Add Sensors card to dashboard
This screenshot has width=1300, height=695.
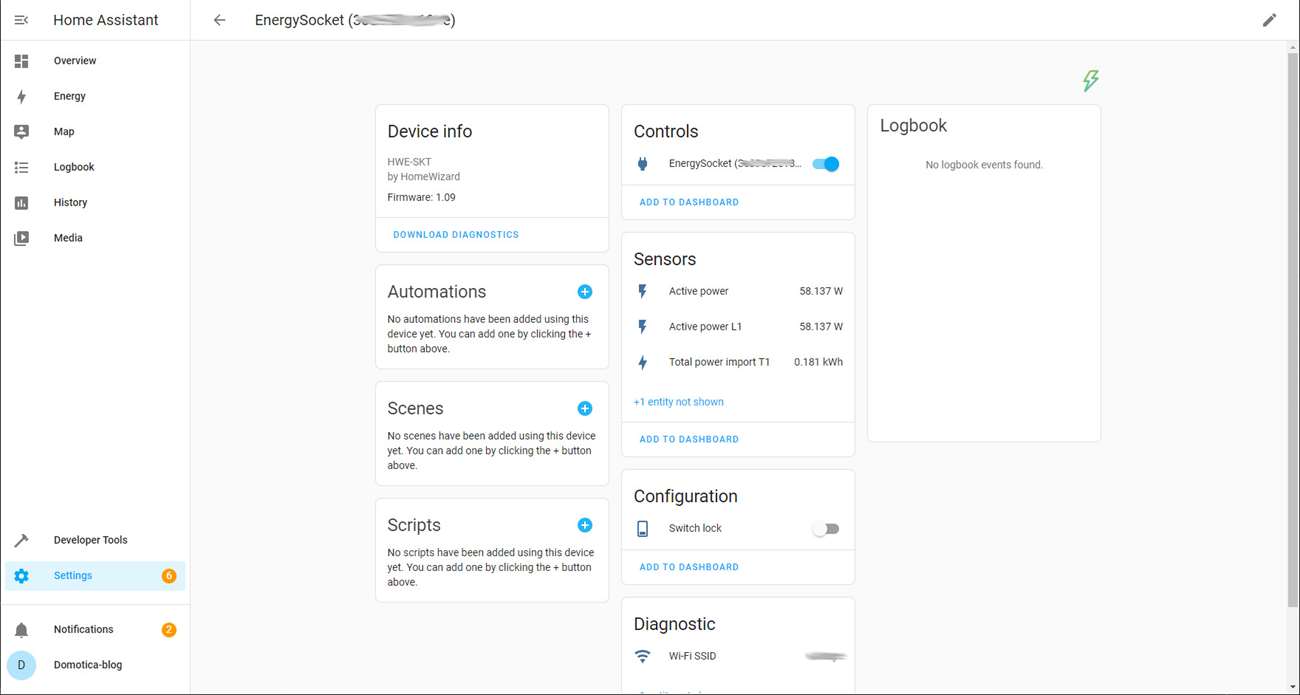pos(689,439)
